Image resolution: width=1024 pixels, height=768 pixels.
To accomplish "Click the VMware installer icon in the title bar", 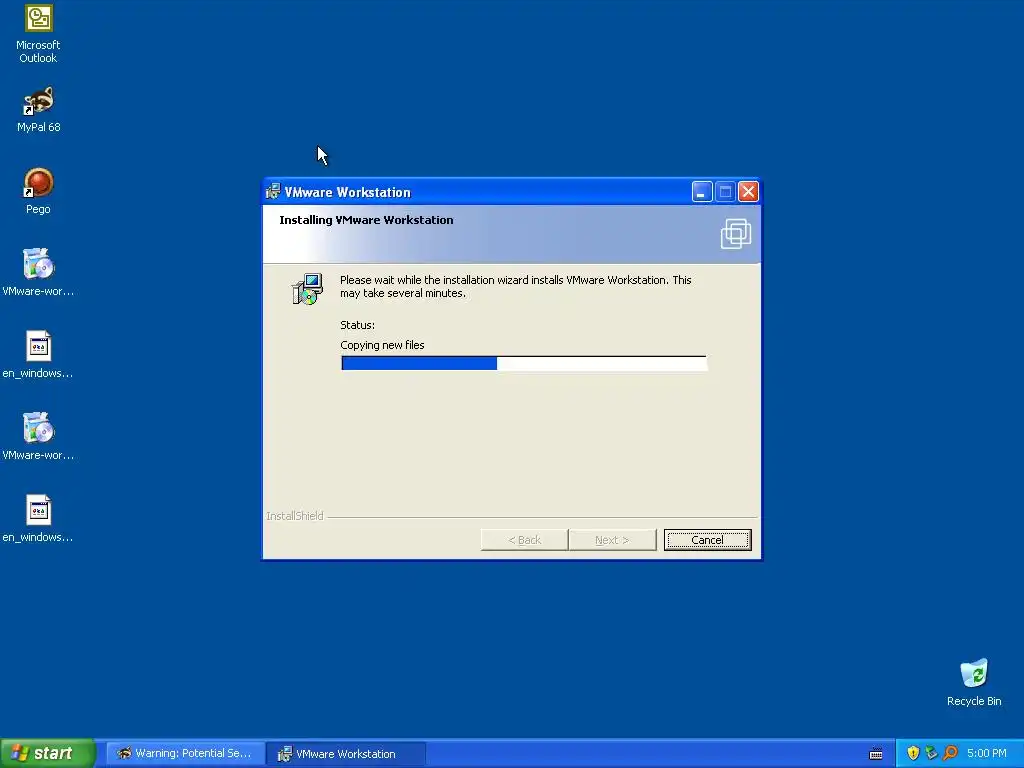I will pyautogui.click(x=273, y=191).
